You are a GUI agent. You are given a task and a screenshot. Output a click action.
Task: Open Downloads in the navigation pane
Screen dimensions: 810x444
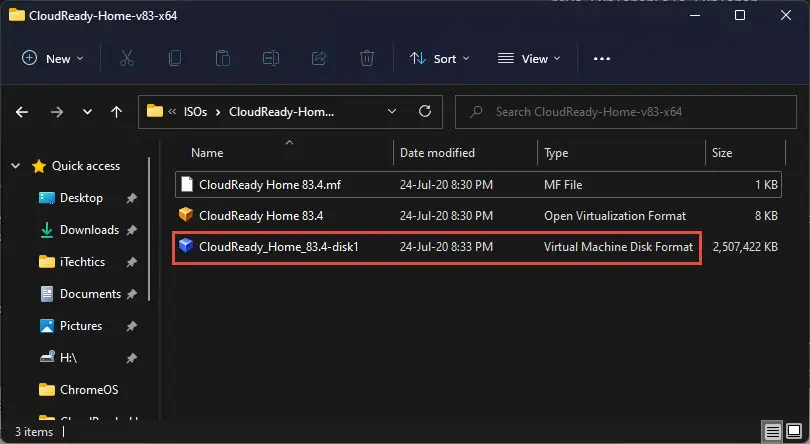click(x=89, y=230)
